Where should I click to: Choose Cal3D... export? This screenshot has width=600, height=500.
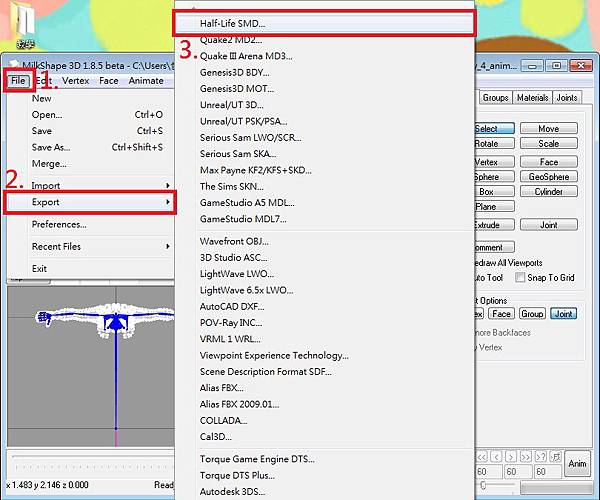324,437
